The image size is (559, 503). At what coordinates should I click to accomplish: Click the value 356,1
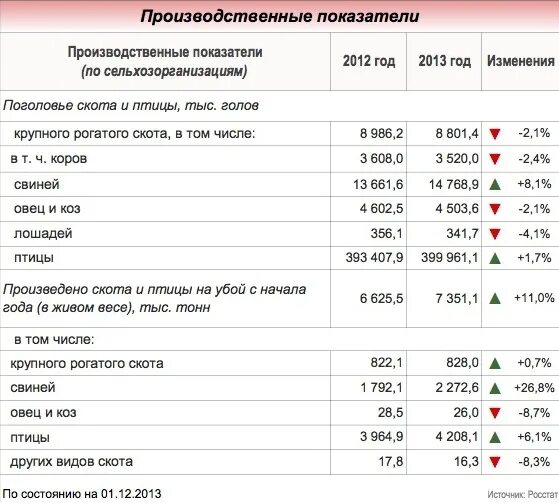(387, 233)
